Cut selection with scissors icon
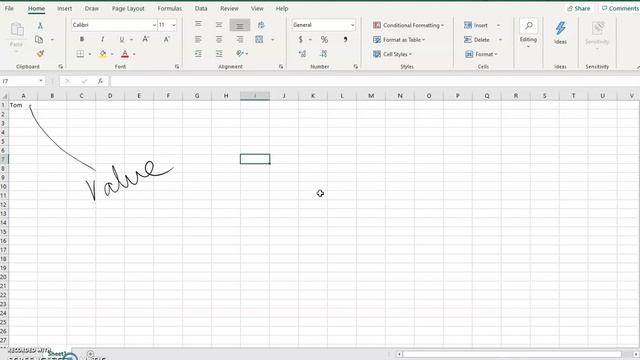640x360 pixels. pos(40,25)
